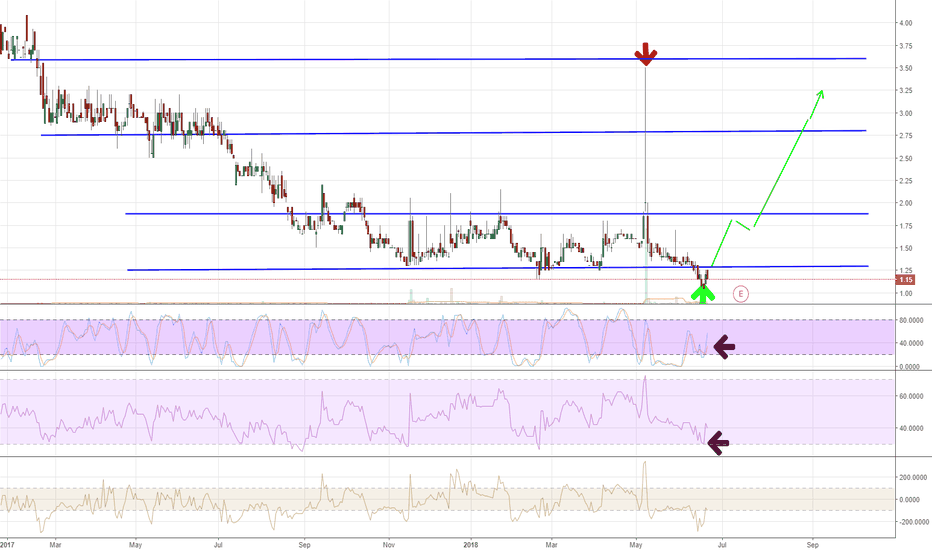
Task: Click the earnings 'E' marker on the chart
Action: pos(741,293)
